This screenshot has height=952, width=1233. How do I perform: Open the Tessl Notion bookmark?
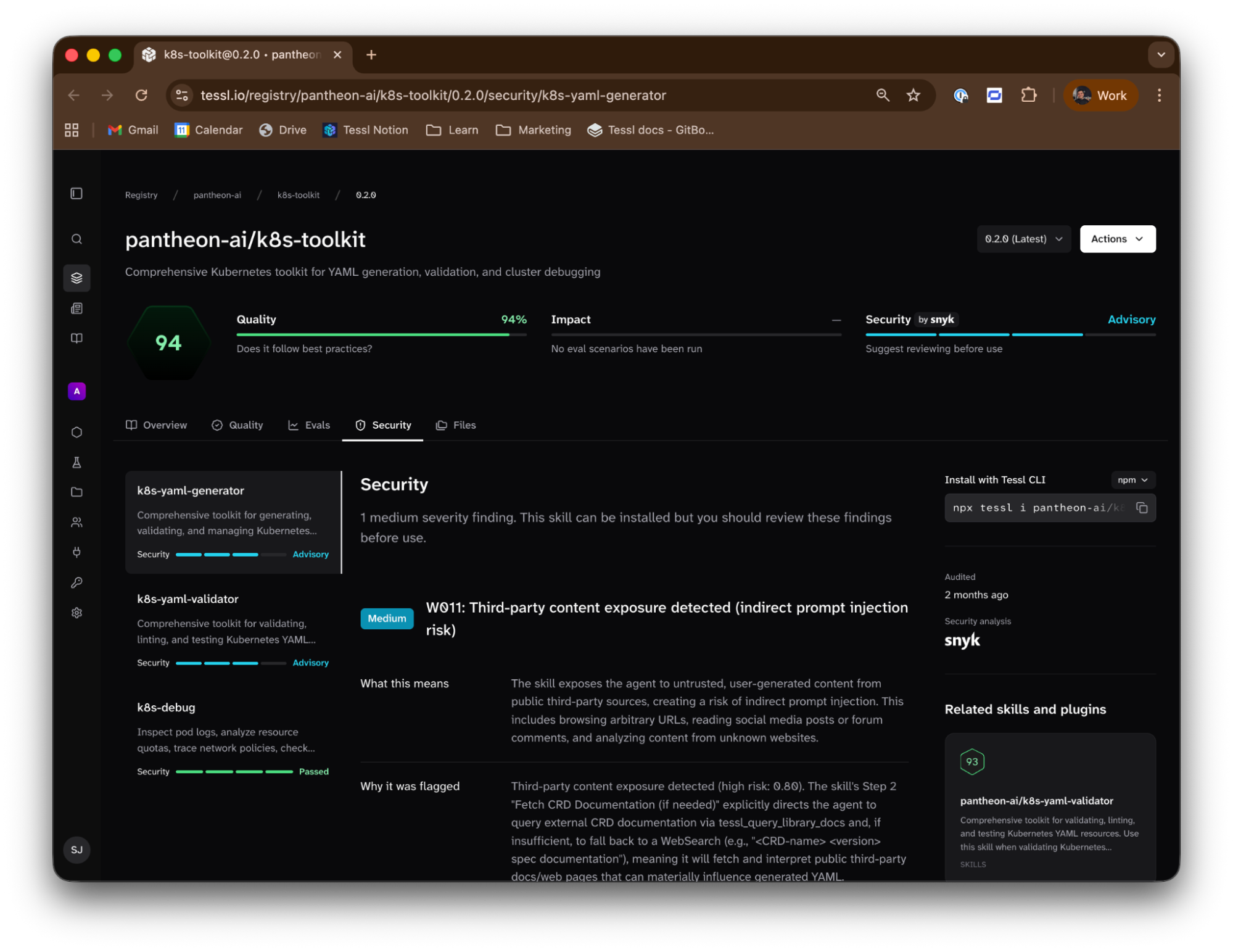(365, 130)
